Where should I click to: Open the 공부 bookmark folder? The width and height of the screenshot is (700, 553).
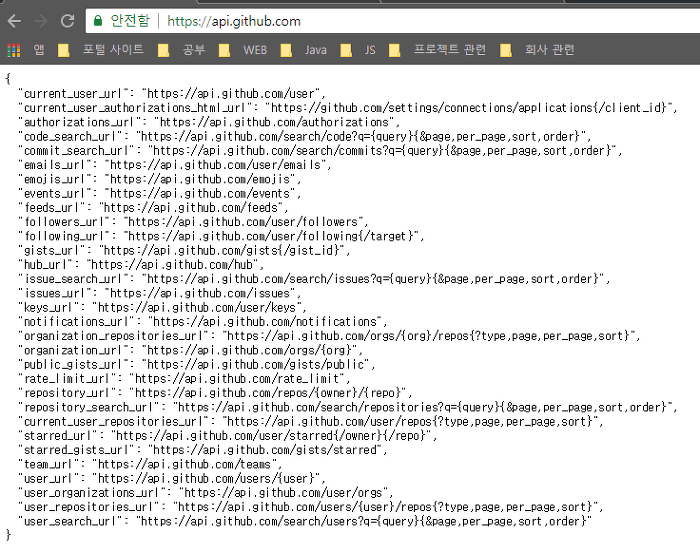pyautogui.click(x=181, y=50)
